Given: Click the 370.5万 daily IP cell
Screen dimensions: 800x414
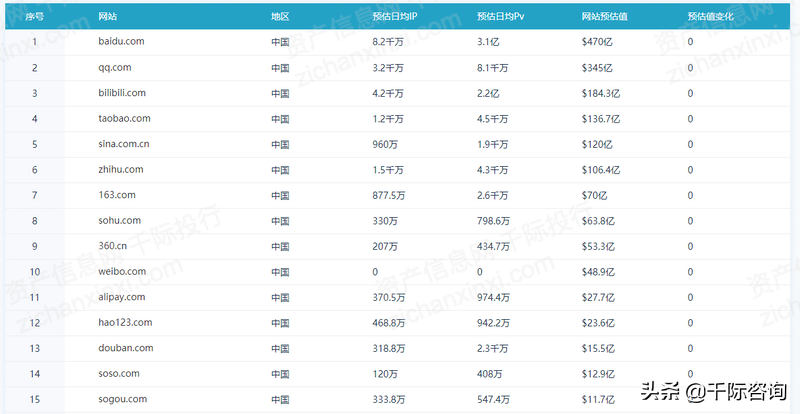Looking at the screenshot, I should tap(389, 298).
